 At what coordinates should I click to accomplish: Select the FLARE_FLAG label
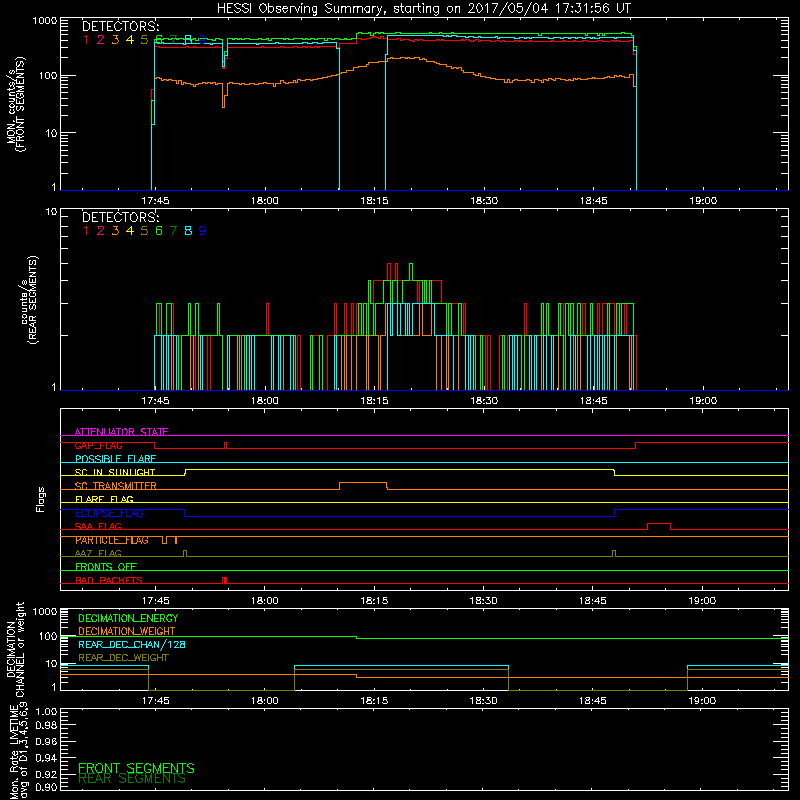click(x=104, y=499)
